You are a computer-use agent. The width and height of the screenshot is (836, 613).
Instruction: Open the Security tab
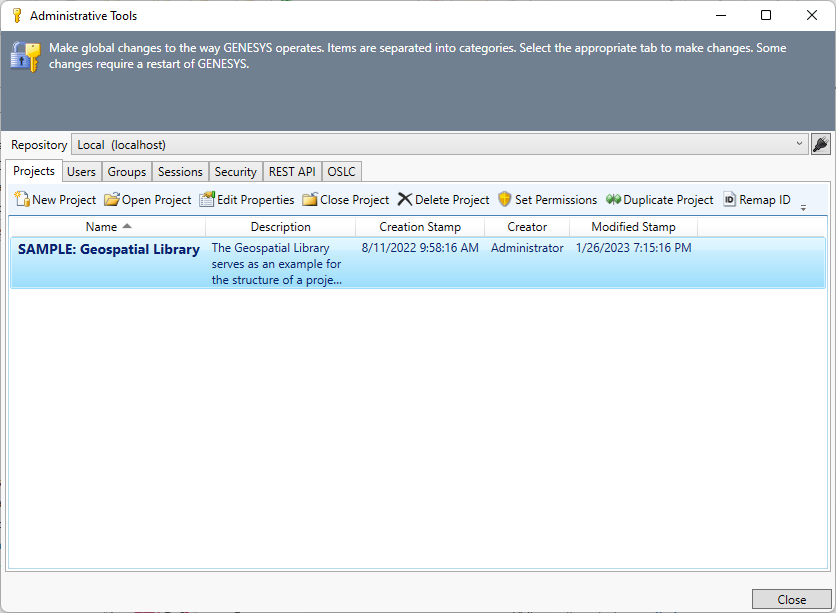235,171
